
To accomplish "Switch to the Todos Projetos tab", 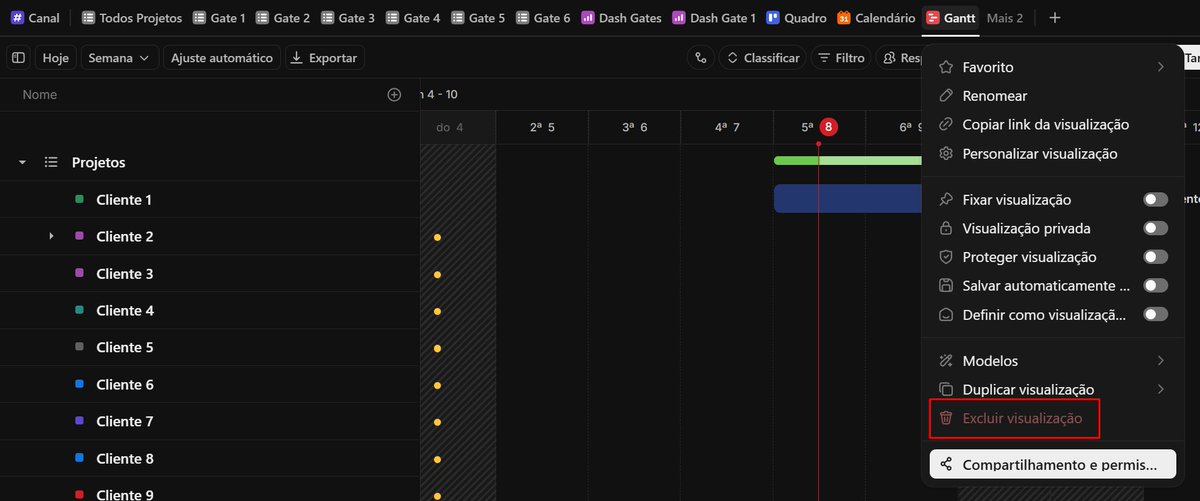I will tap(132, 18).
